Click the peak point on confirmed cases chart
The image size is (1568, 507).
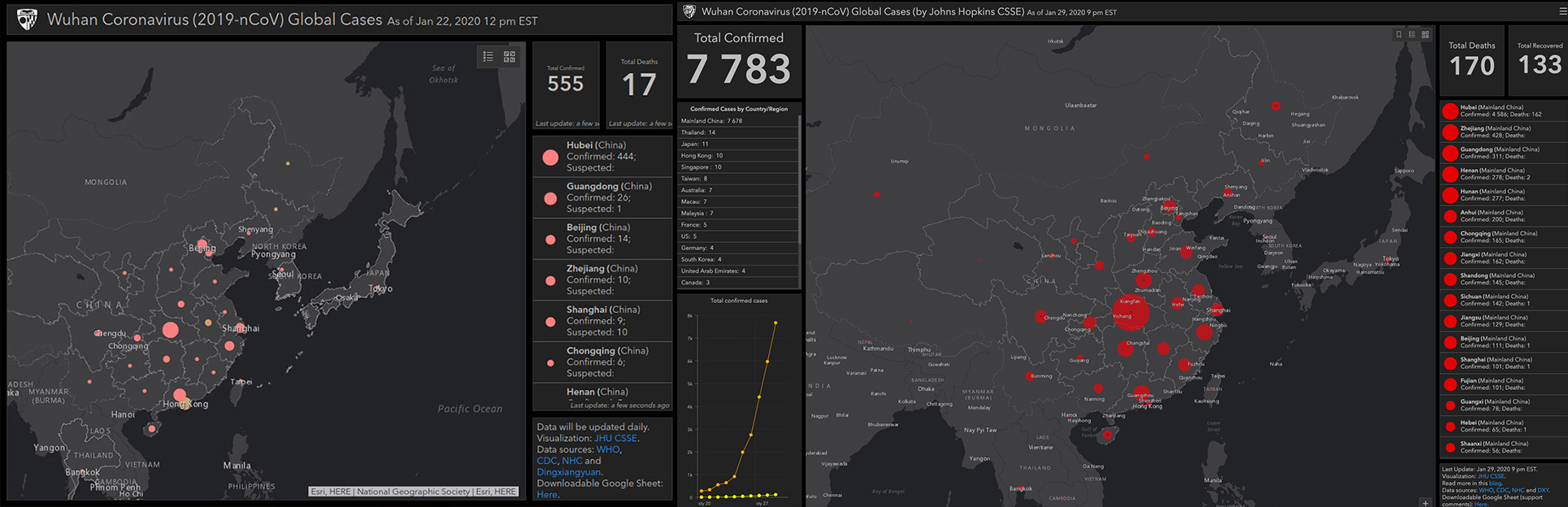tap(775, 323)
